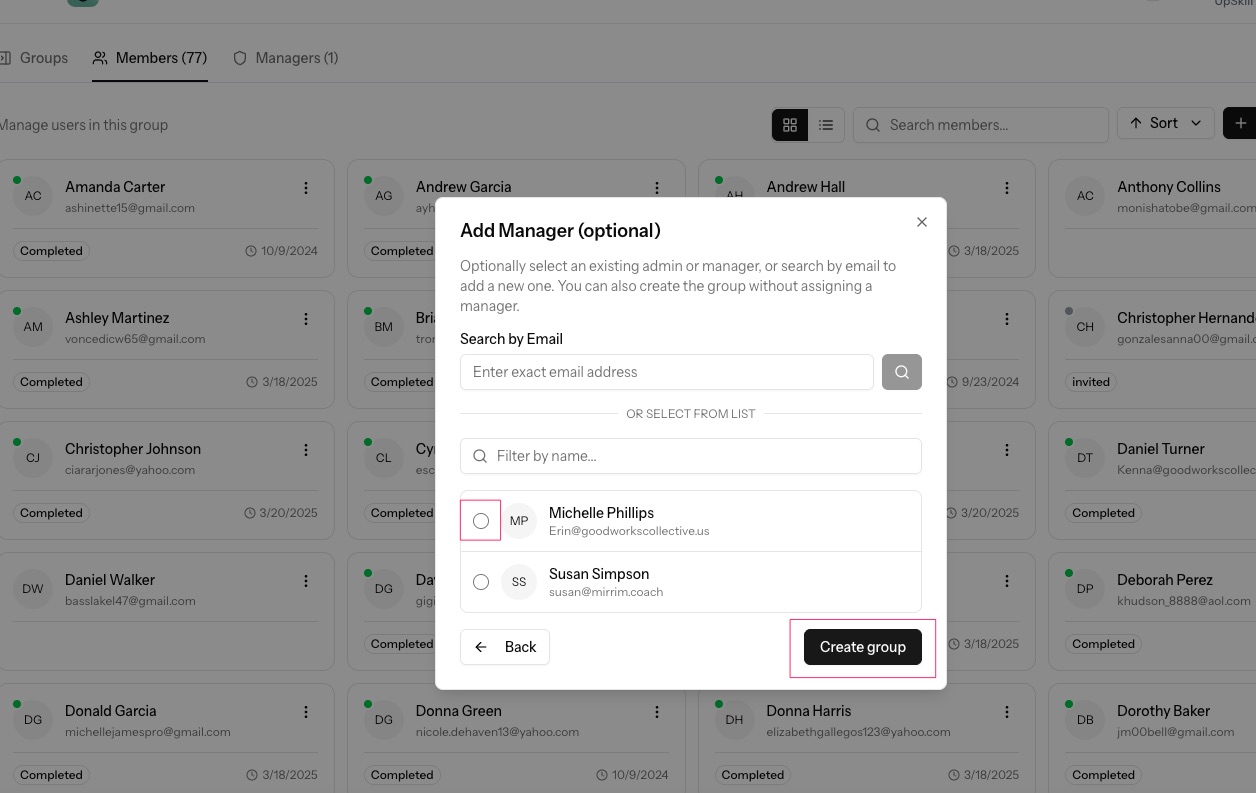Image resolution: width=1256 pixels, height=793 pixels.
Task: Focus the Filter by name field
Action: (x=691, y=456)
